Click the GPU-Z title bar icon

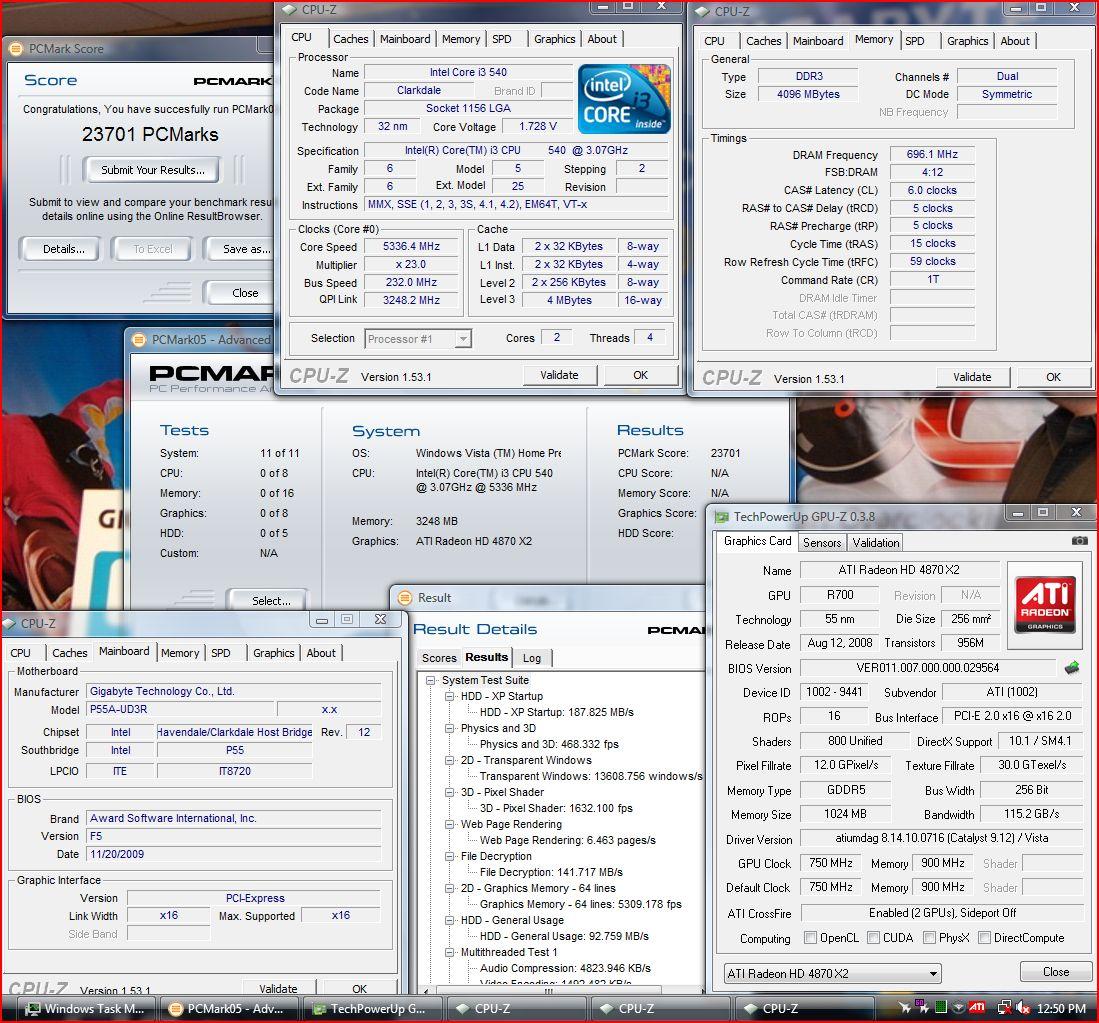tap(721, 517)
